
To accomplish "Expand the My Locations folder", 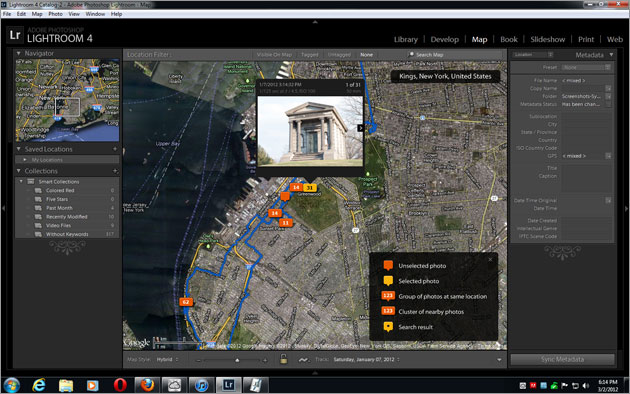I will pos(25,160).
